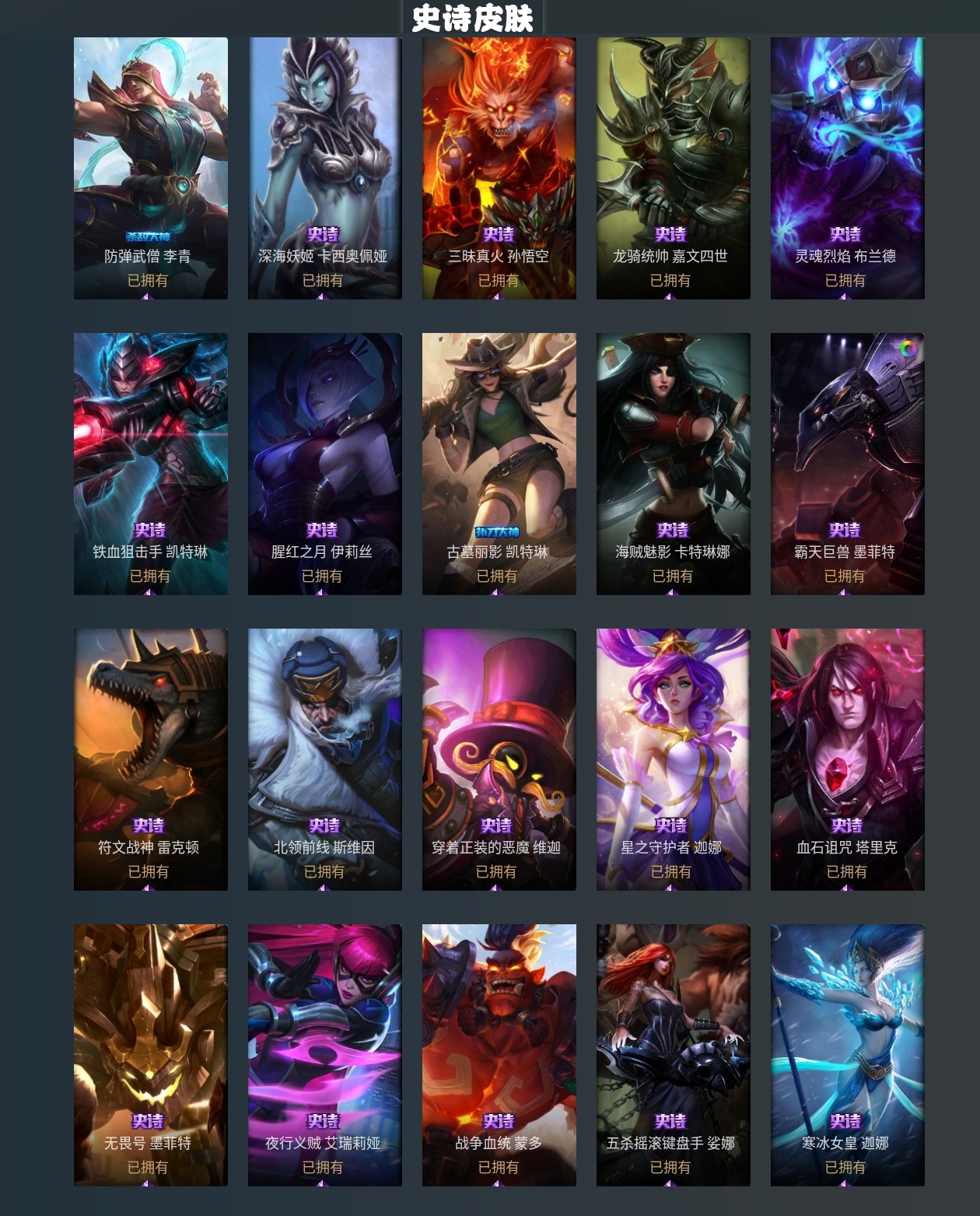Click the 史诗 badge on 符文战神 雷克顿
The image size is (980, 1216).
(149, 825)
